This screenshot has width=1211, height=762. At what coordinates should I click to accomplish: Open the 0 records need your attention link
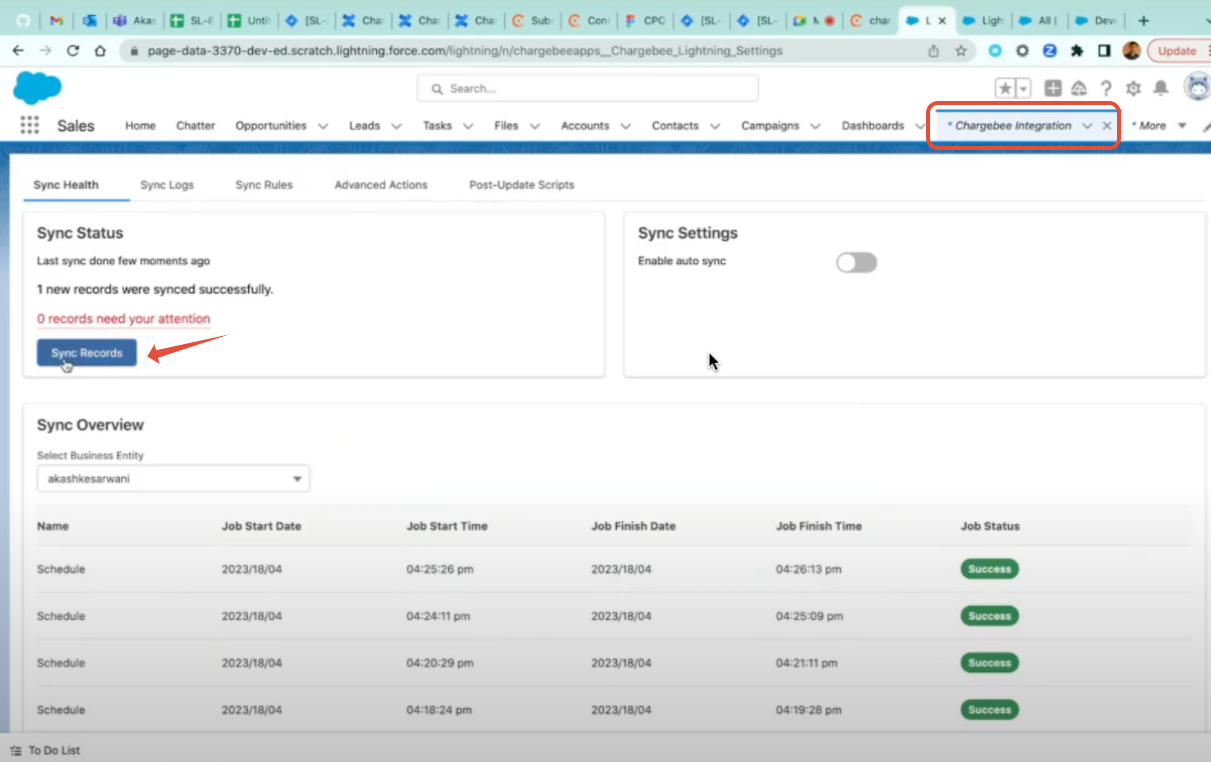click(124, 319)
